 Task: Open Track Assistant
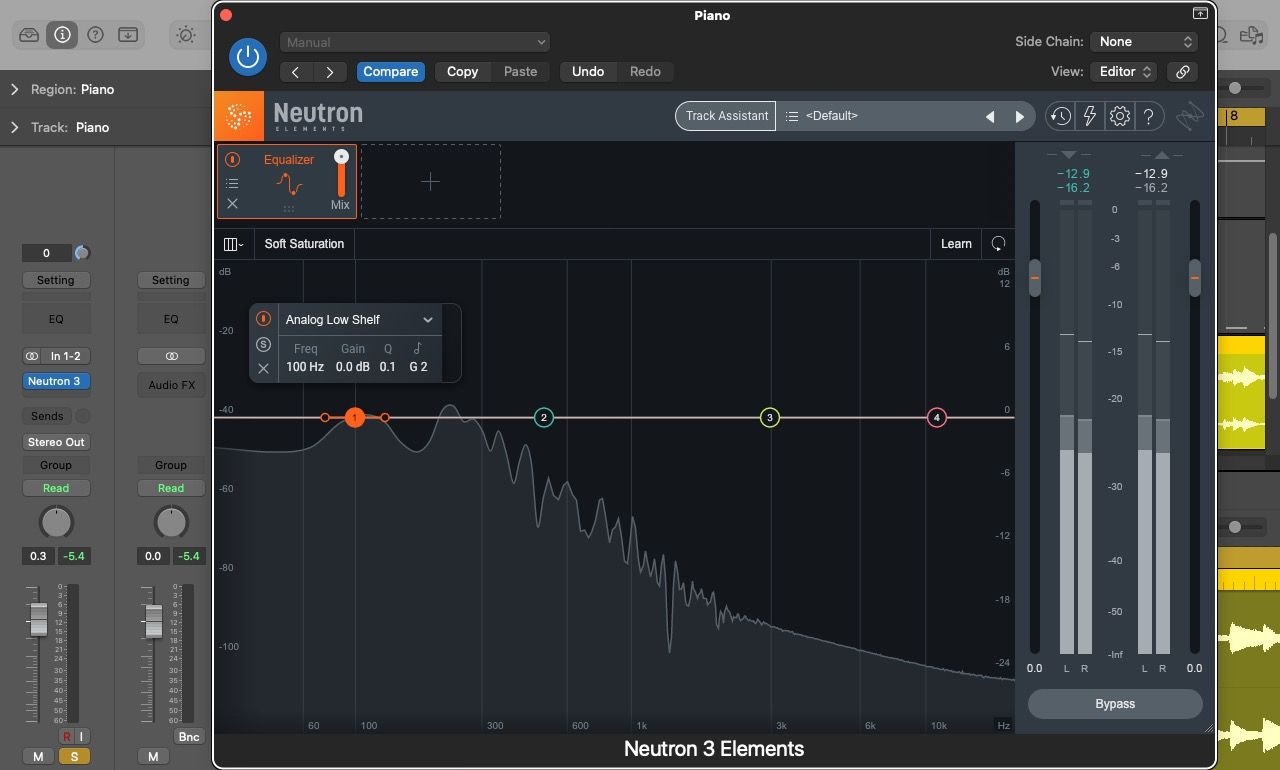click(725, 116)
